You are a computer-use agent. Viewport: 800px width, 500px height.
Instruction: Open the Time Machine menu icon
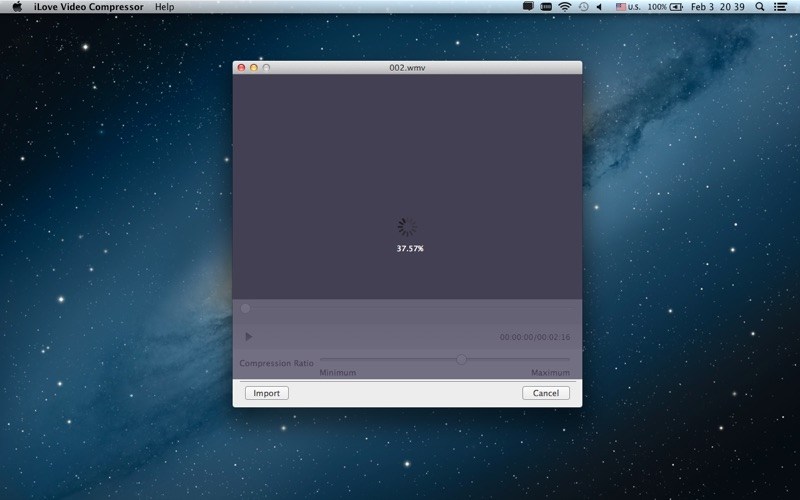pyautogui.click(x=583, y=7)
